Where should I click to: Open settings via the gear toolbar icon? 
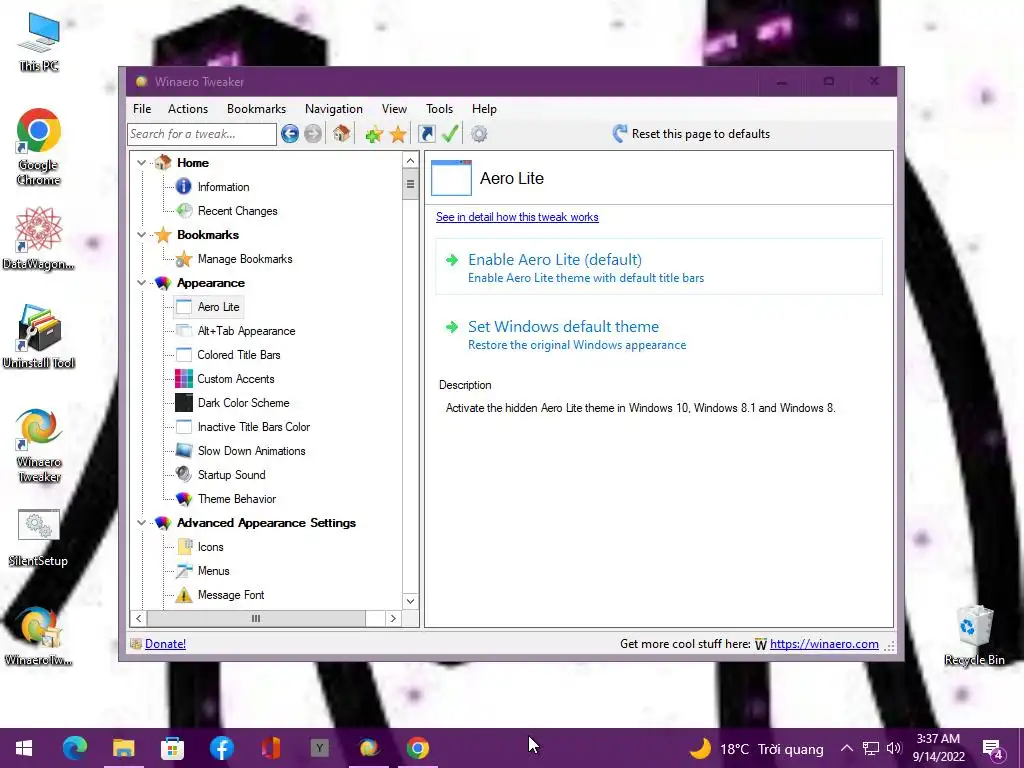click(x=479, y=134)
